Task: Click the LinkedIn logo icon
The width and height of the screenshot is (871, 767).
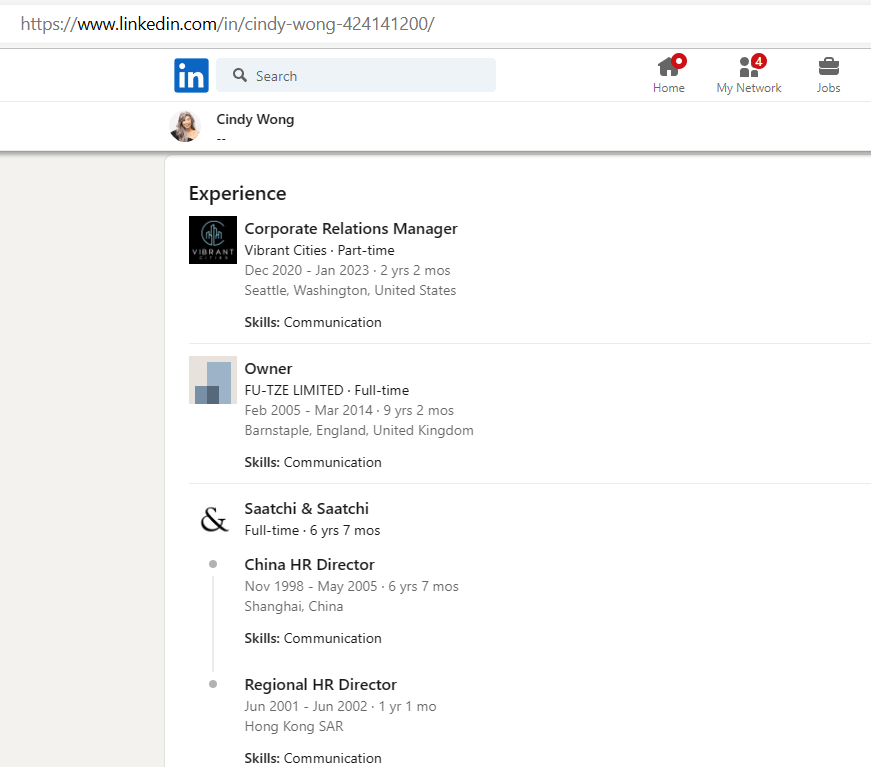Action: coord(191,76)
